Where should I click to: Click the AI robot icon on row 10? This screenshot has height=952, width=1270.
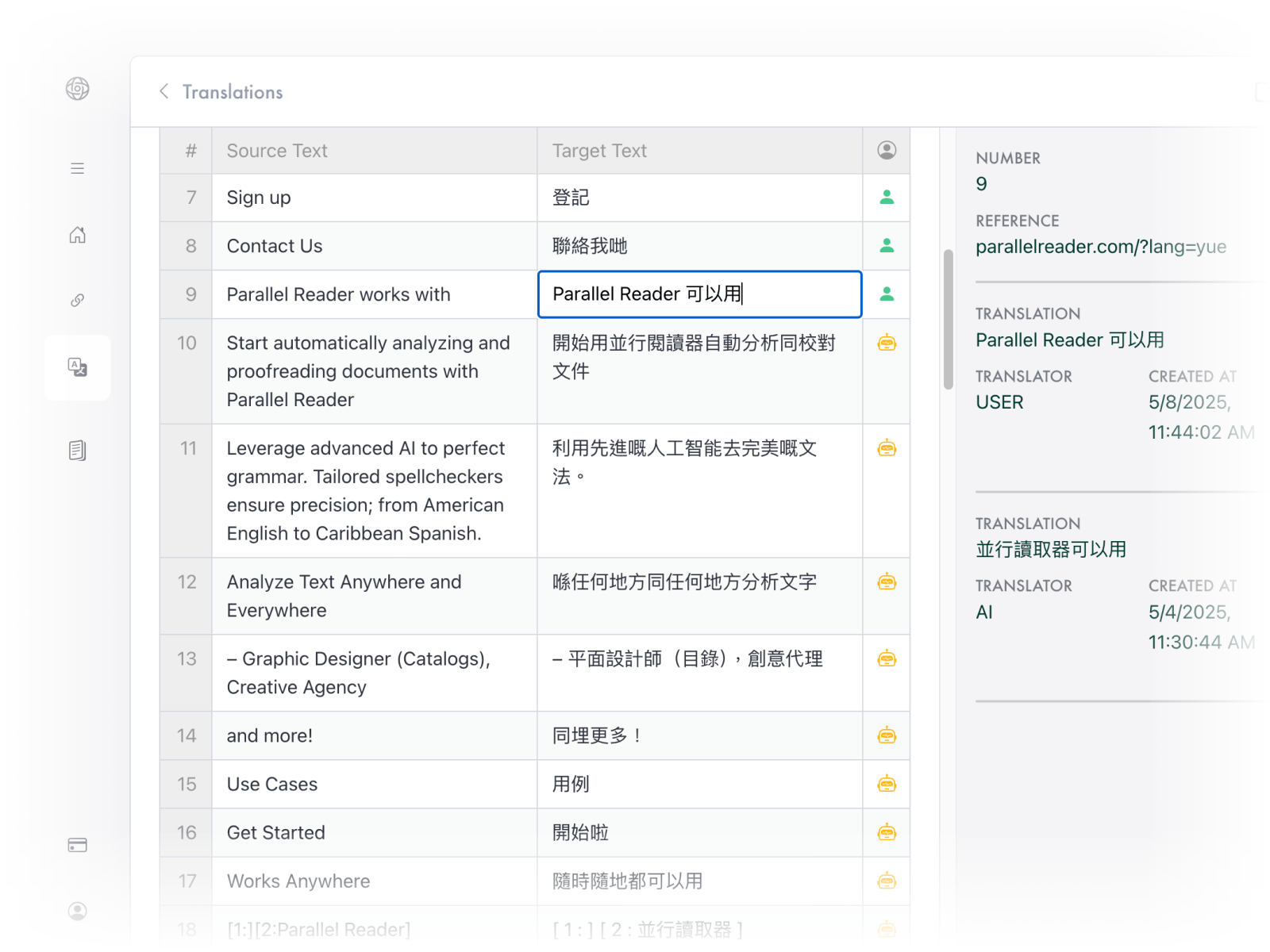[887, 343]
